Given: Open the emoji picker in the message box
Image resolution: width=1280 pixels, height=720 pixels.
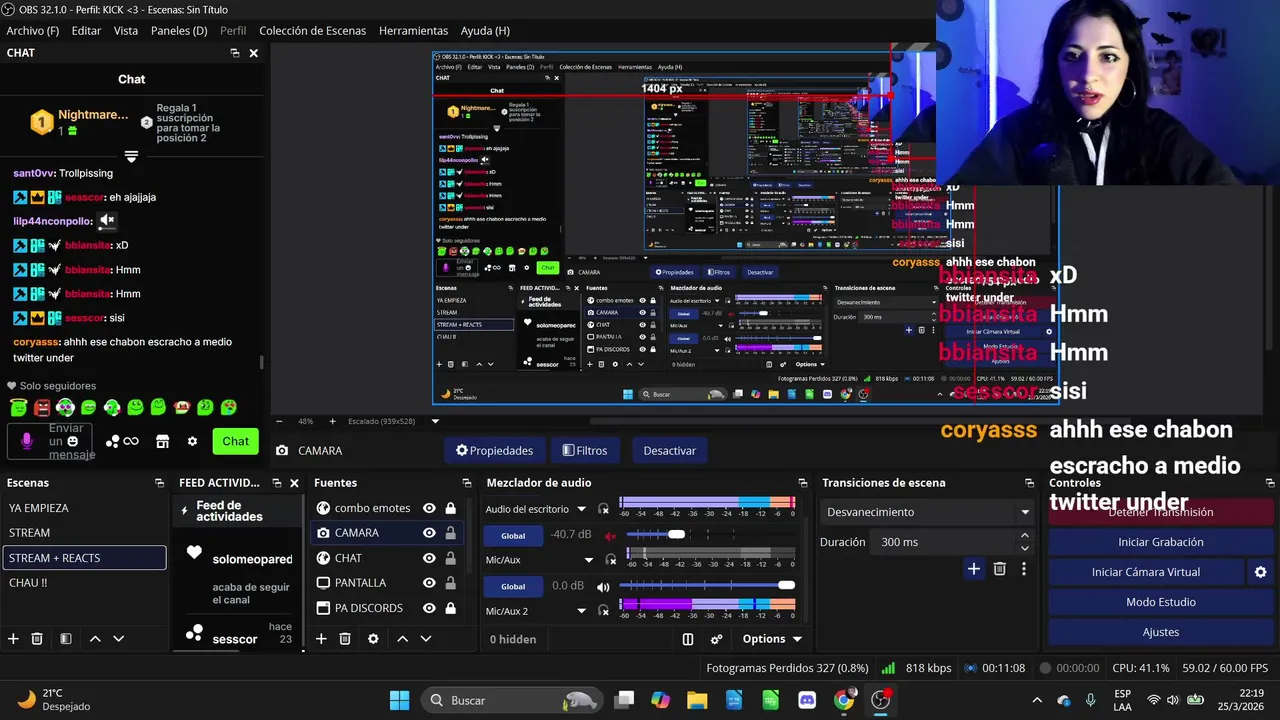Looking at the screenshot, I should click(72, 441).
